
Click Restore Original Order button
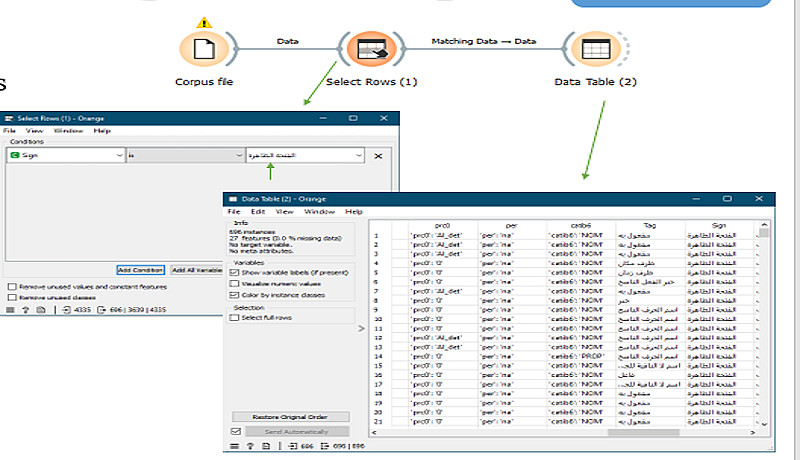290,417
